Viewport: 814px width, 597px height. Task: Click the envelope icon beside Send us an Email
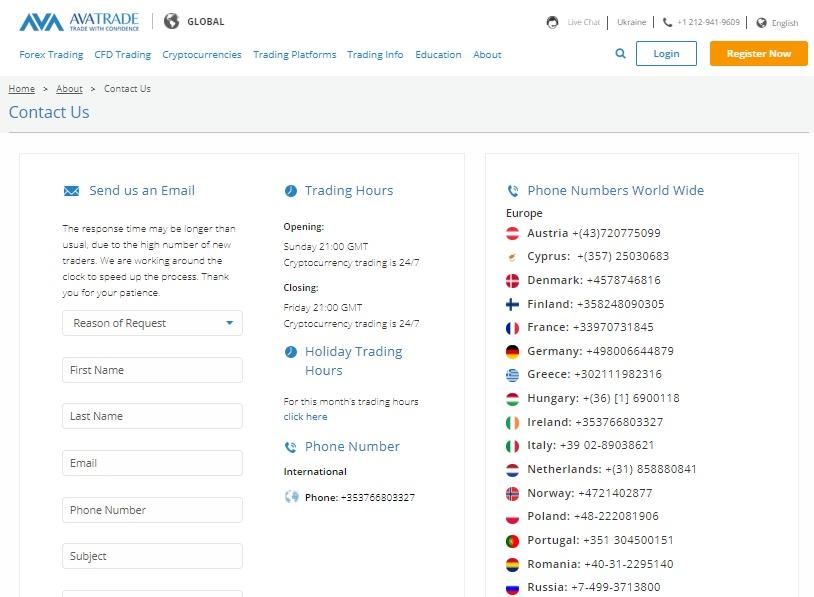click(71, 191)
